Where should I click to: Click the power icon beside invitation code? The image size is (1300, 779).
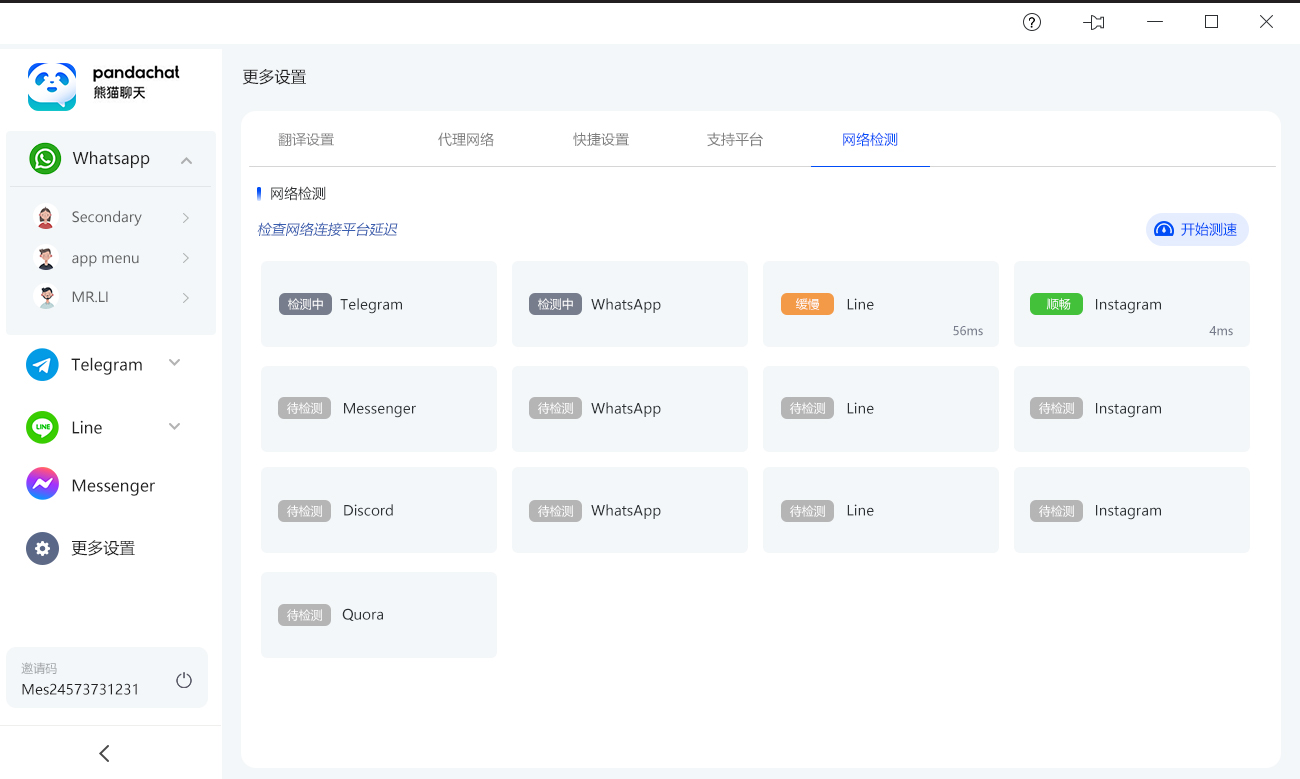click(184, 680)
